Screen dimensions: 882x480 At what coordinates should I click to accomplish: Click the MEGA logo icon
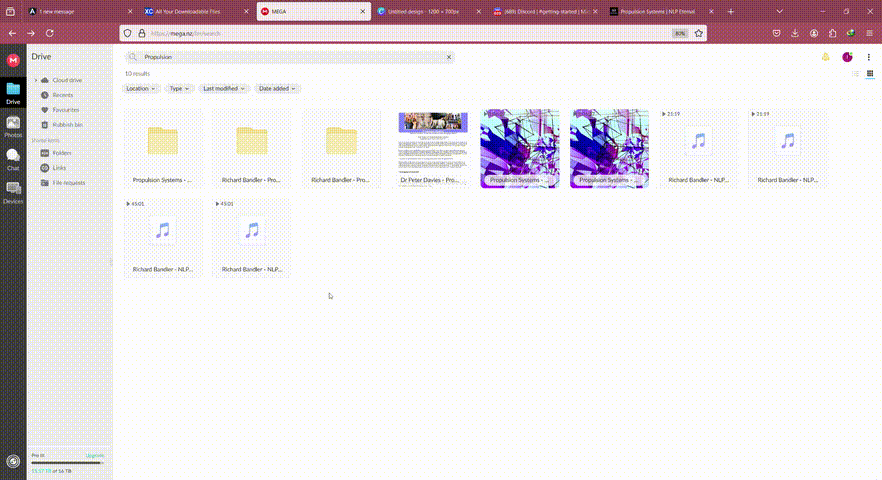[13, 60]
